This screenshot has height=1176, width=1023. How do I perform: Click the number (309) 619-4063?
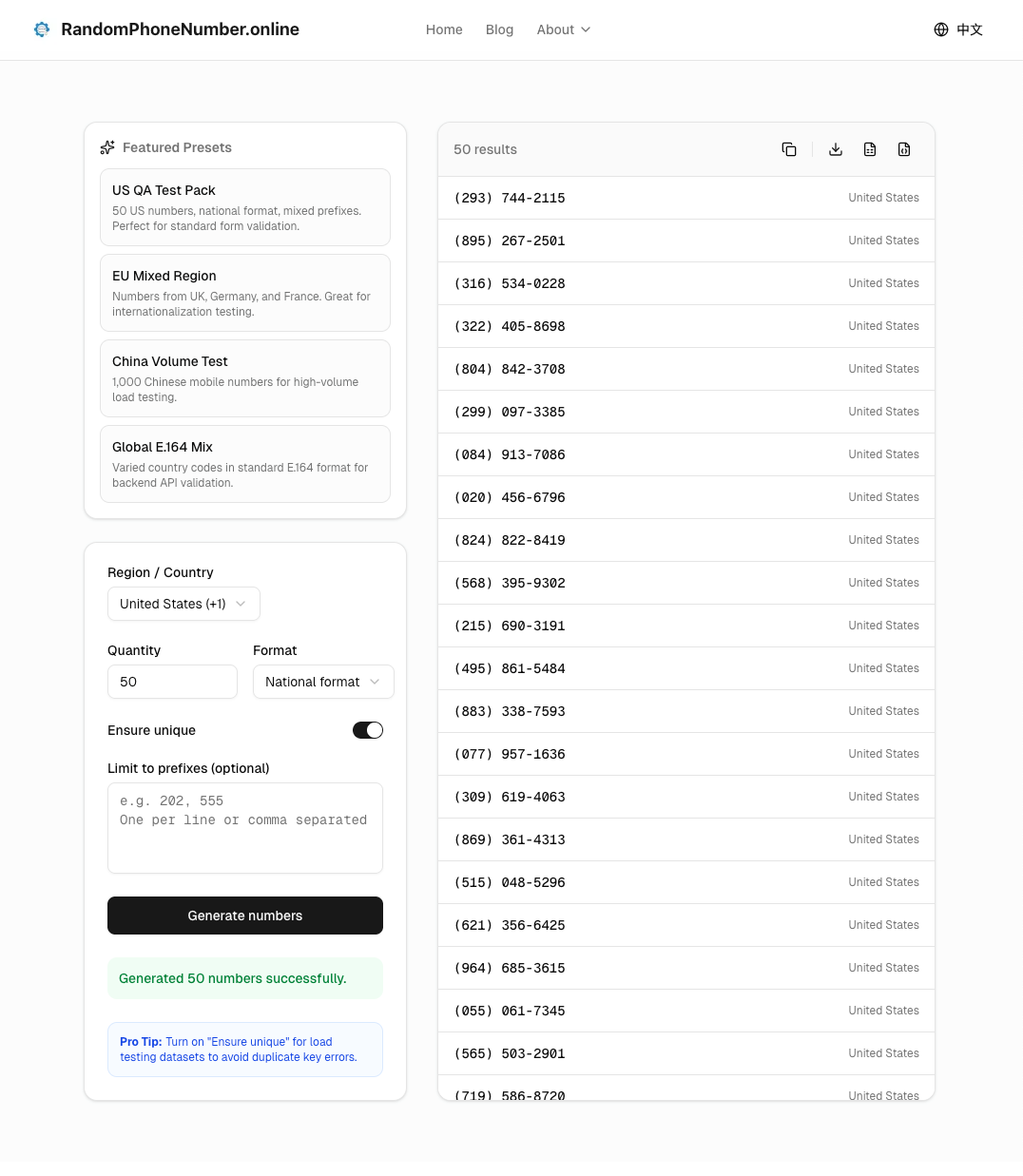point(510,797)
